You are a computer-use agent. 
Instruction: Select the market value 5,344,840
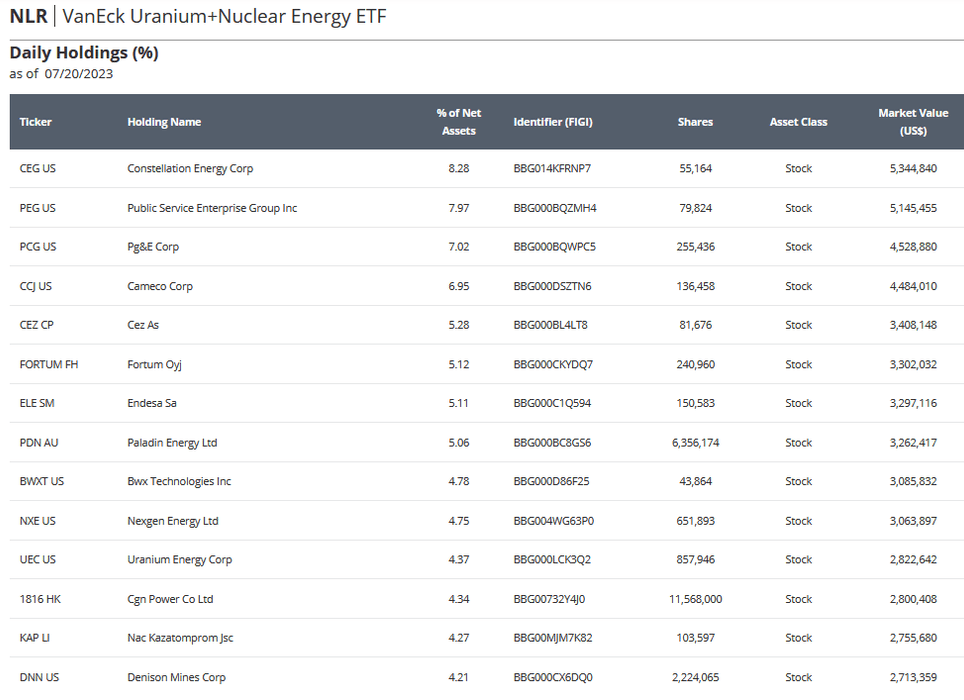913,168
